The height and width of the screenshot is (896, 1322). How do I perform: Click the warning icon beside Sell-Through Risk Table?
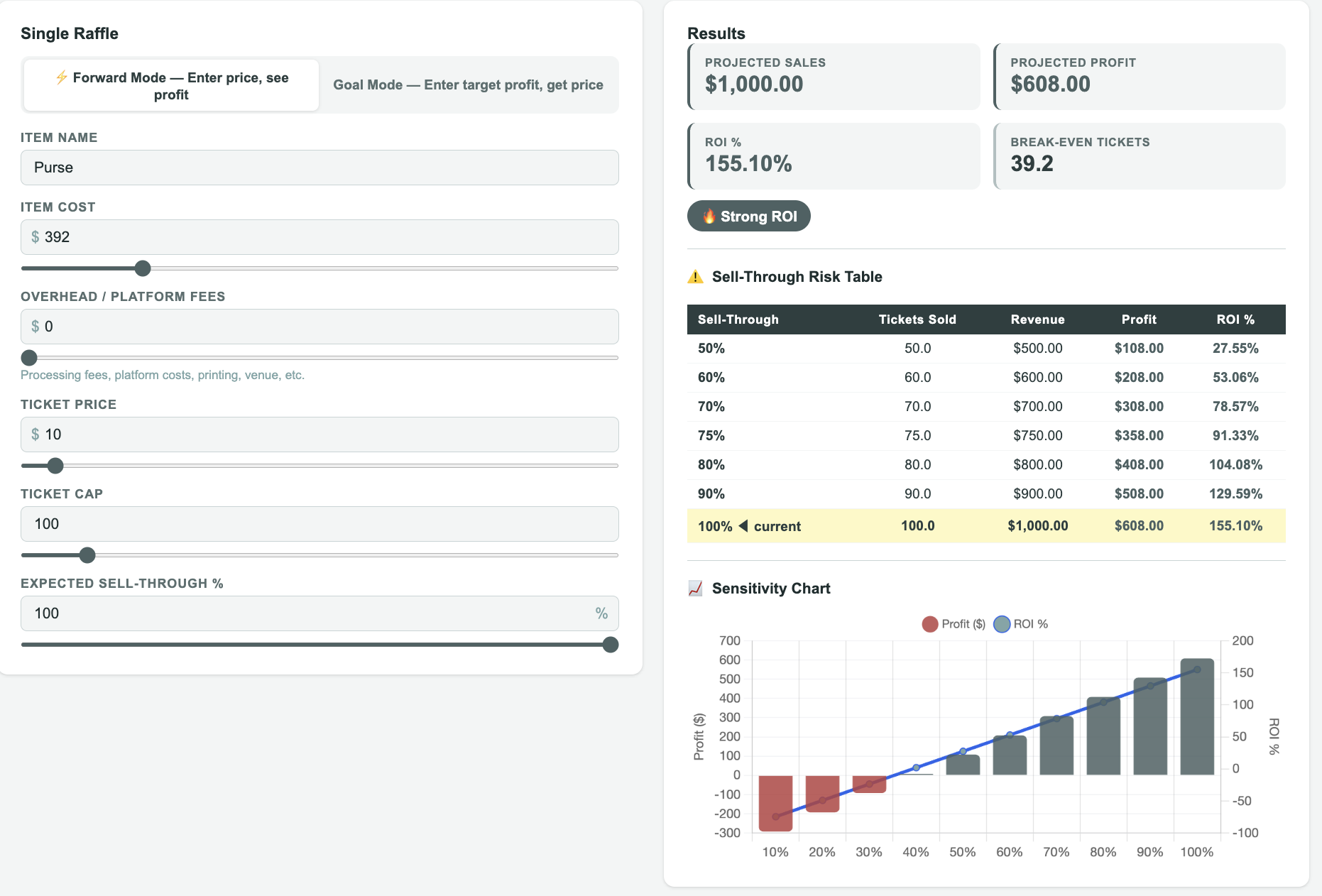pyautogui.click(x=696, y=277)
